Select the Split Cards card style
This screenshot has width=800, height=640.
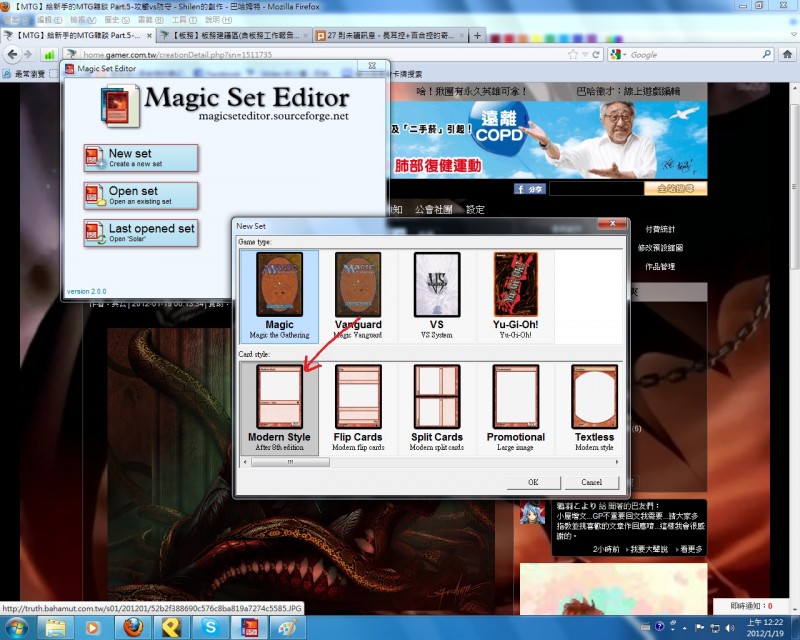click(x=436, y=407)
